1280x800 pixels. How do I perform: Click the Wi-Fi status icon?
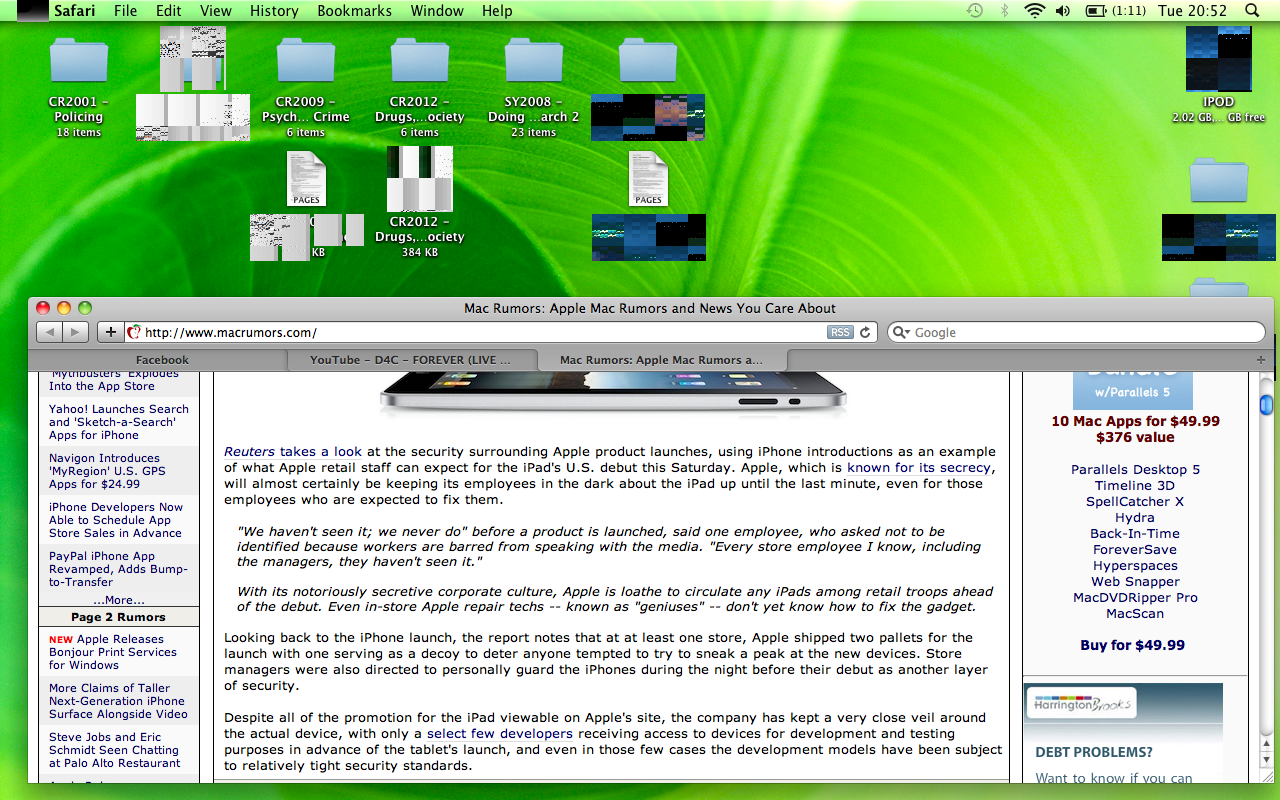1034,11
